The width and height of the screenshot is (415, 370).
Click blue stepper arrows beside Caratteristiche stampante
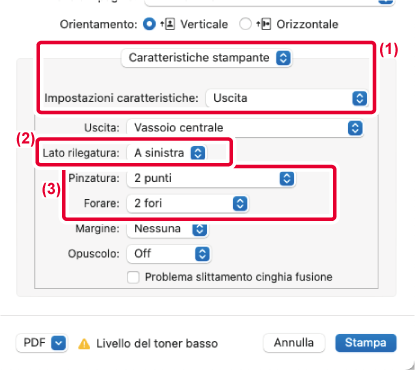click(x=283, y=58)
